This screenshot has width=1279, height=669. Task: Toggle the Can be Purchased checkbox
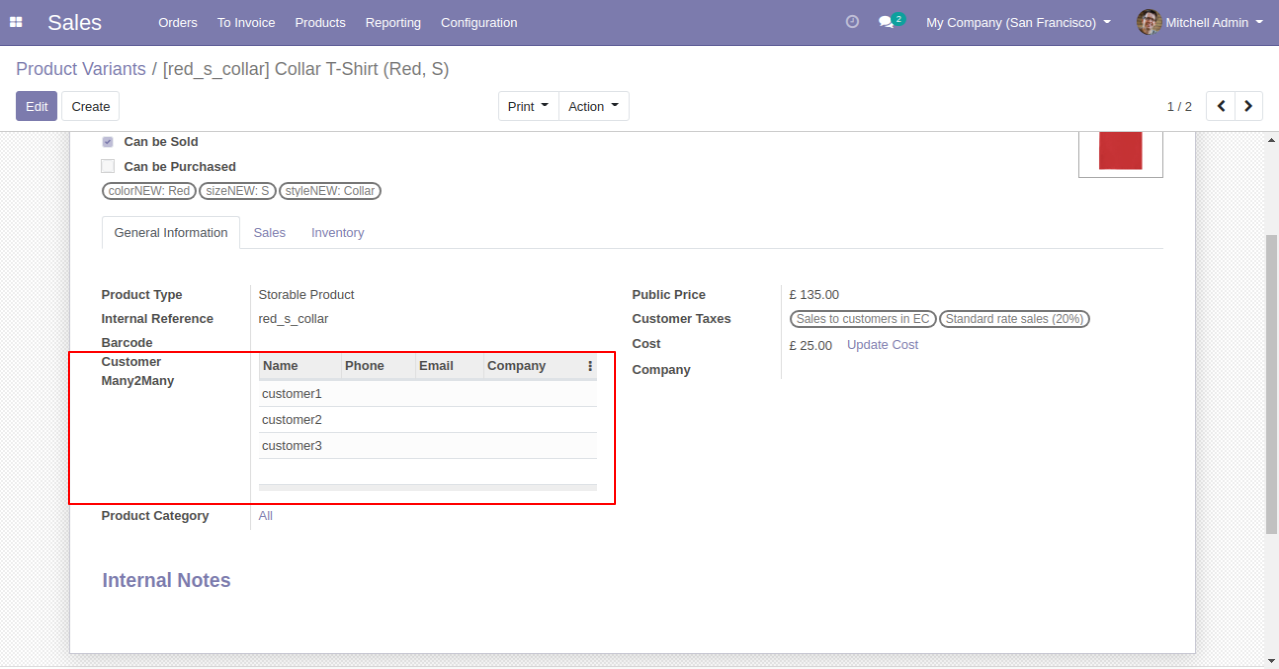pyautogui.click(x=108, y=166)
